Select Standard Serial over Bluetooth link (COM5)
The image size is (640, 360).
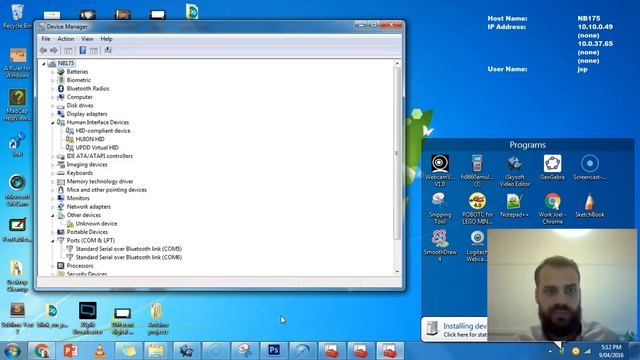(x=129, y=249)
